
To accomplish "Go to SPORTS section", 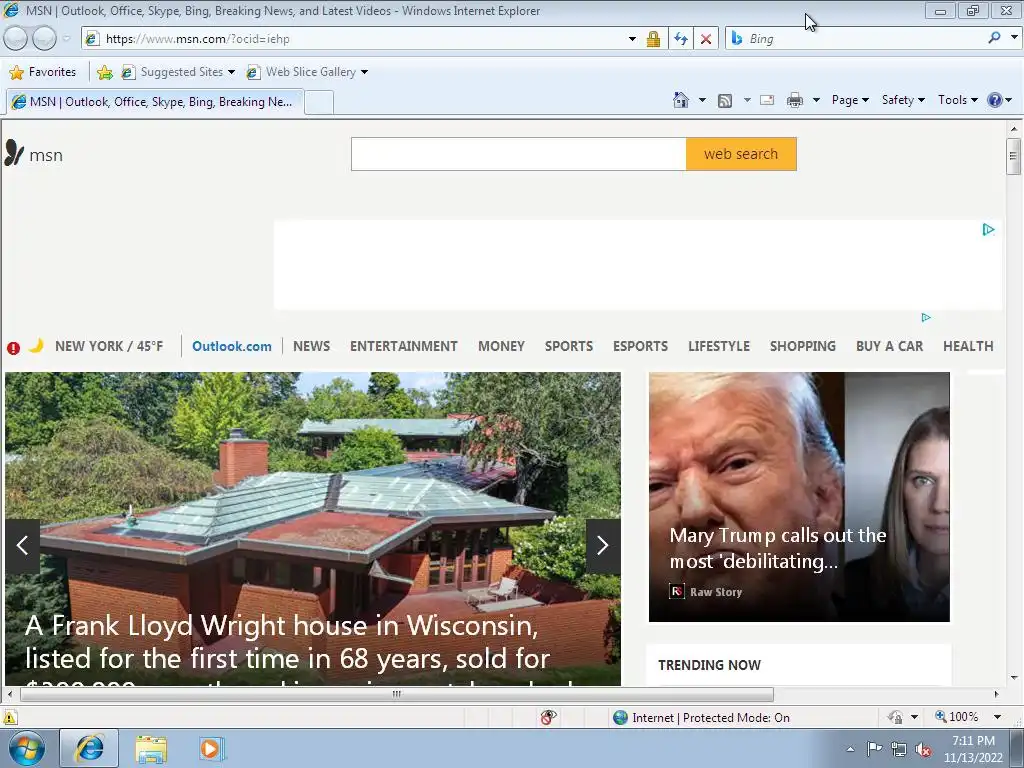I will click(x=569, y=346).
